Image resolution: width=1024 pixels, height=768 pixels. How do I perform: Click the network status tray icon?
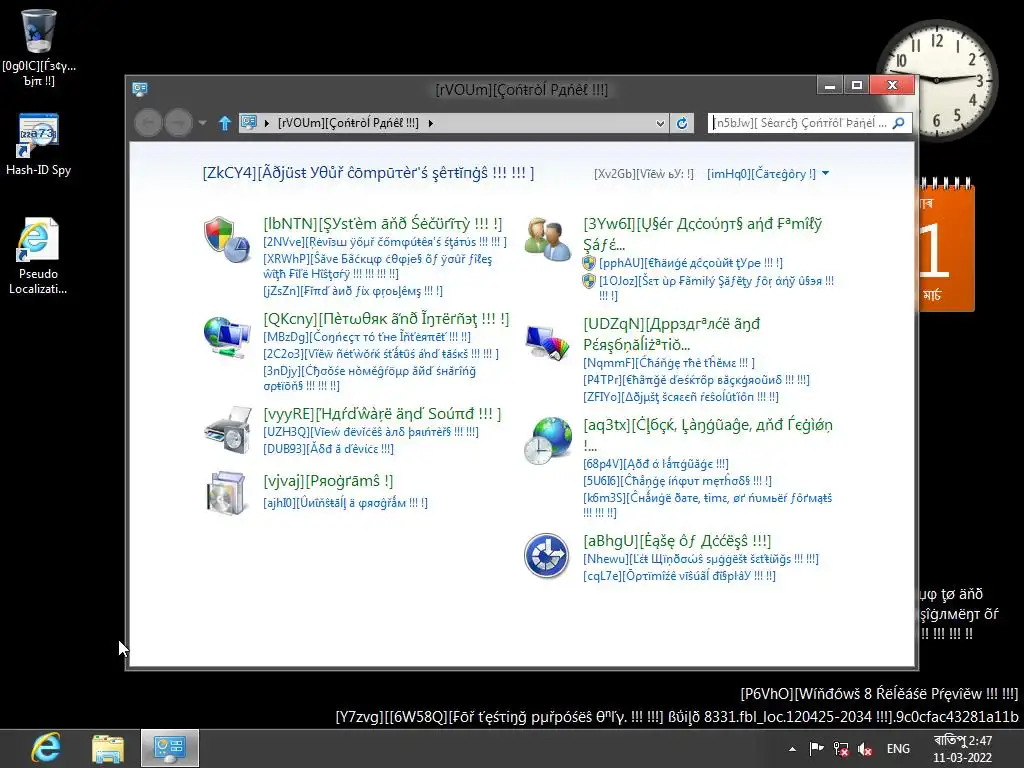(x=841, y=749)
